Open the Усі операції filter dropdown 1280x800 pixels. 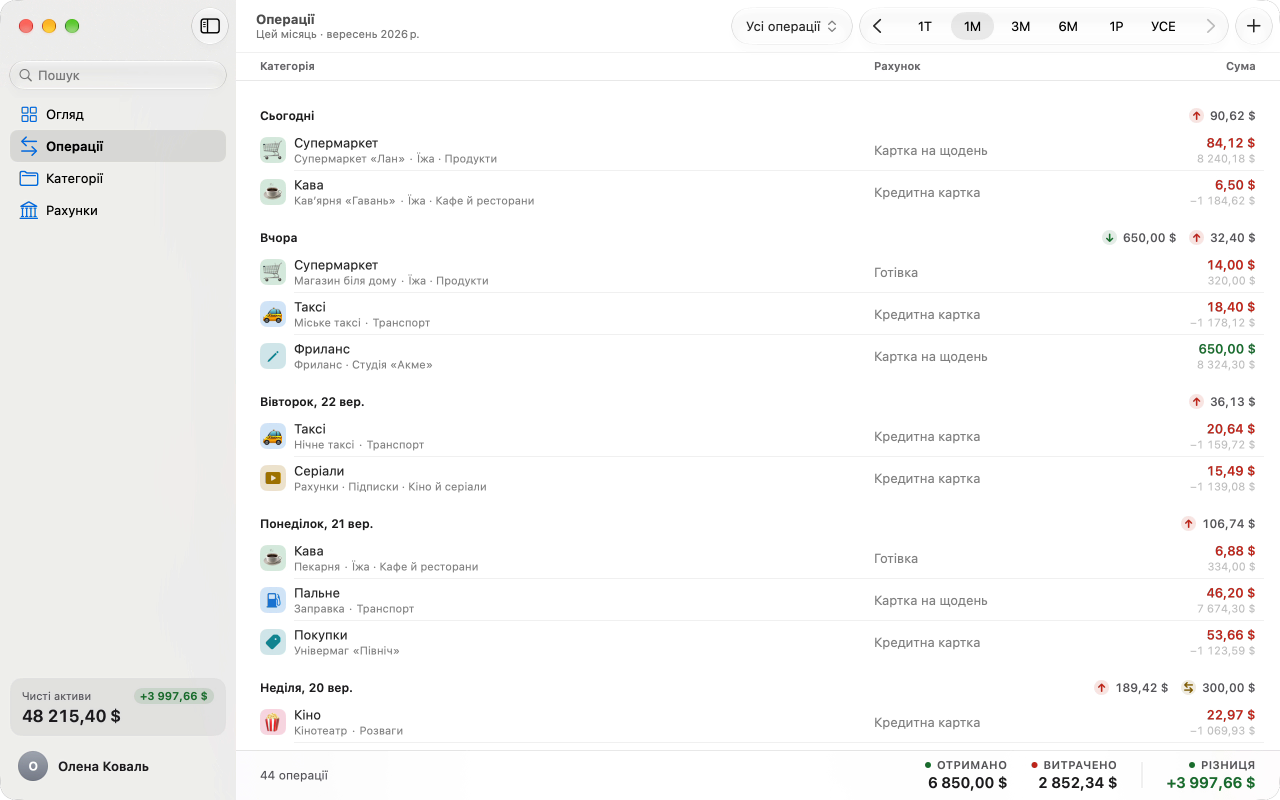tap(792, 26)
